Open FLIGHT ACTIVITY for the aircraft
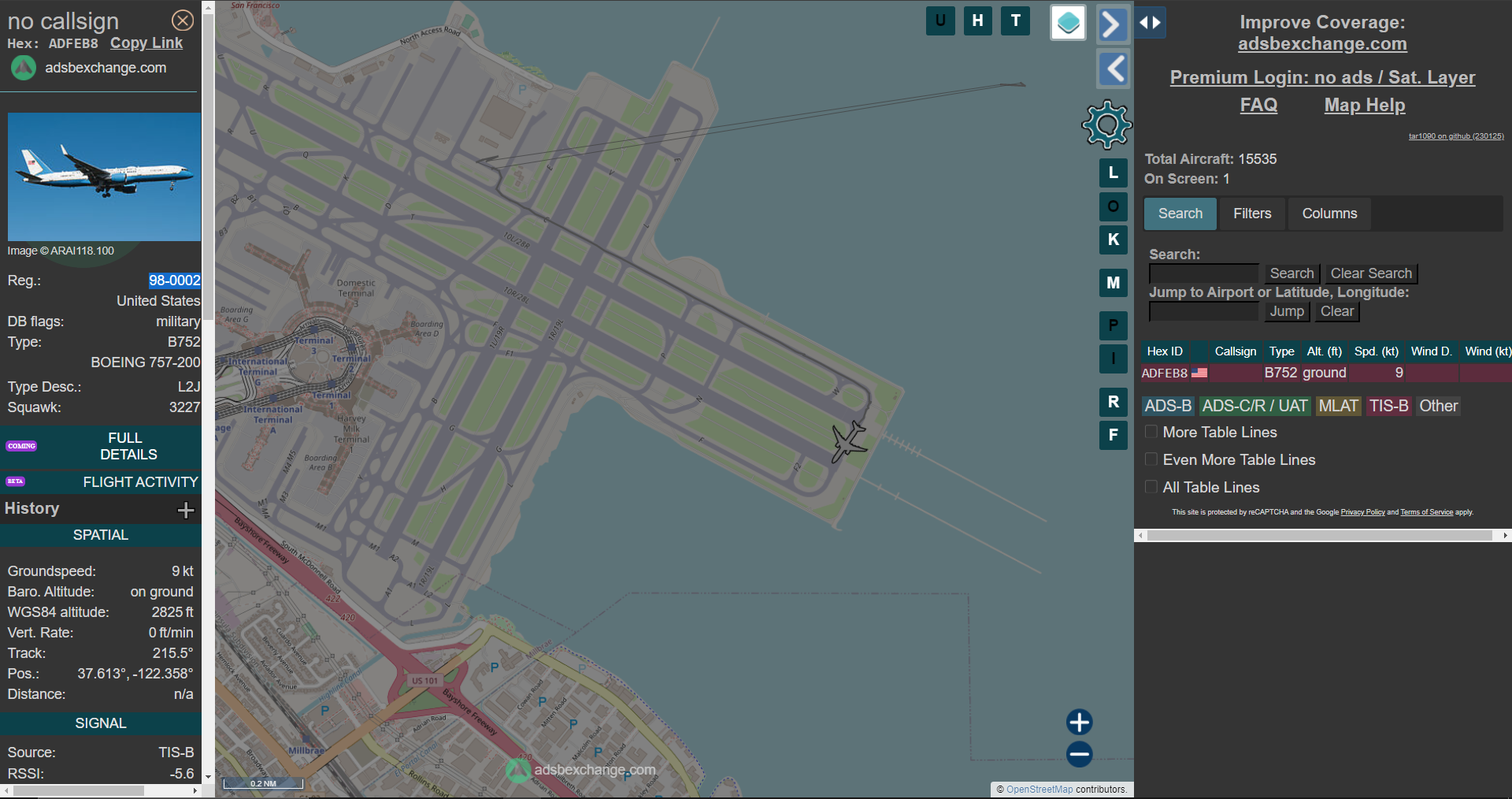Screen dimensions: 1512x799 101,481
